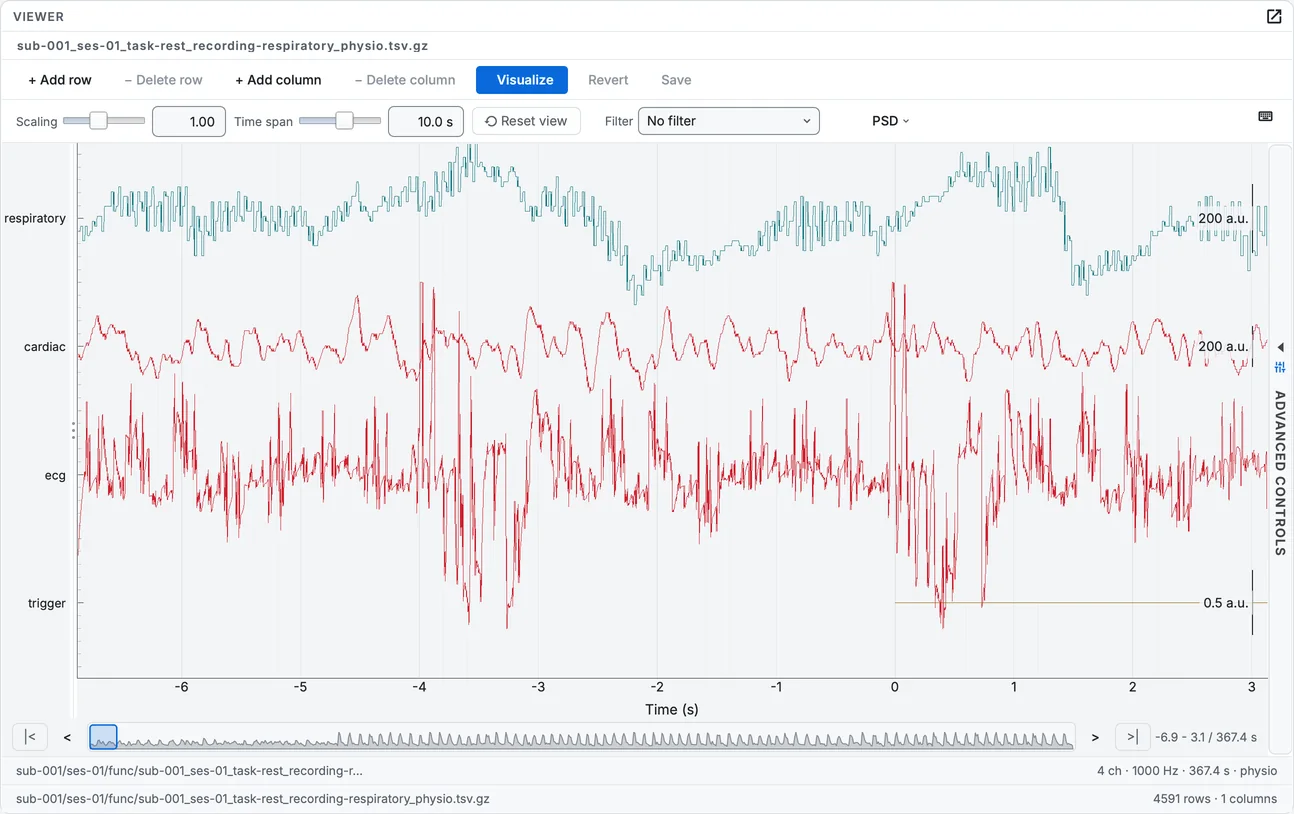Click Delete column

(x=405, y=80)
